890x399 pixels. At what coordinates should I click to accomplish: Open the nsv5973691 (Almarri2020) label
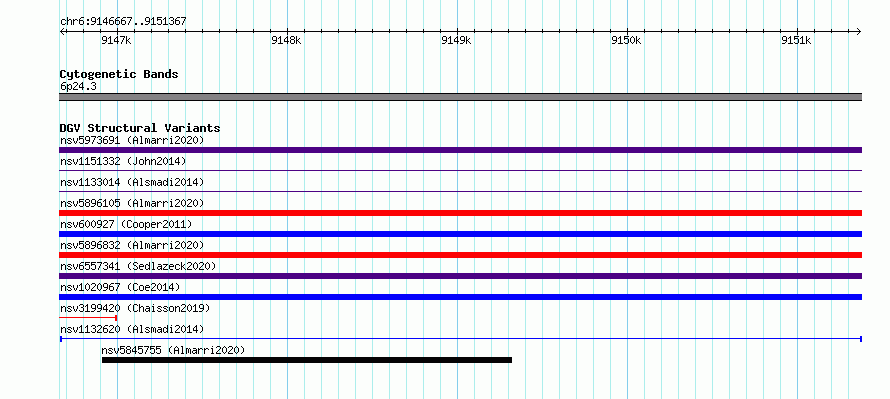point(132,140)
